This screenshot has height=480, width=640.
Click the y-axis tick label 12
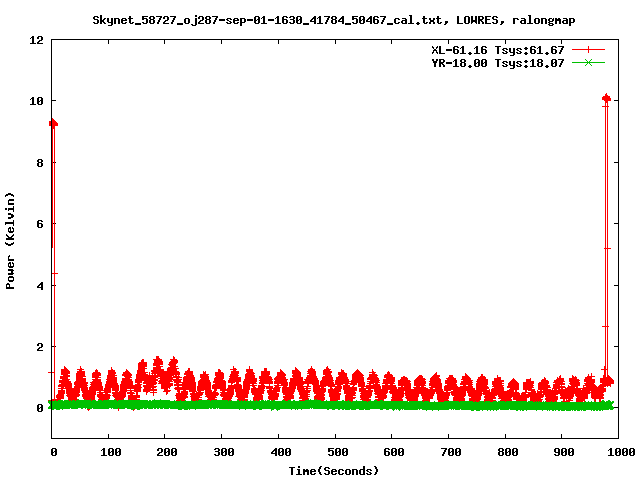(x=36, y=40)
